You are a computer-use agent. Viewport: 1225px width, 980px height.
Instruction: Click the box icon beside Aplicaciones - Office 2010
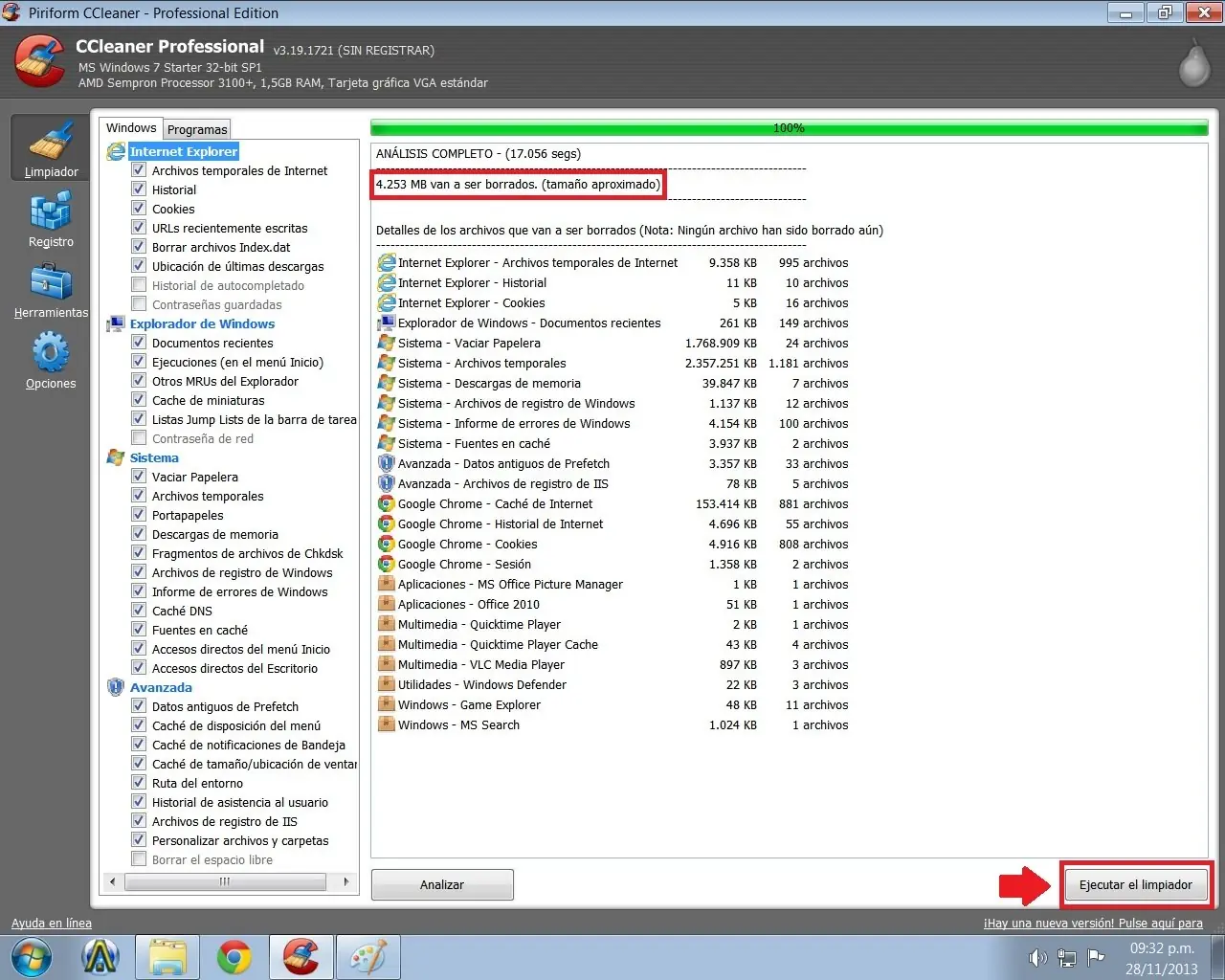[387, 604]
